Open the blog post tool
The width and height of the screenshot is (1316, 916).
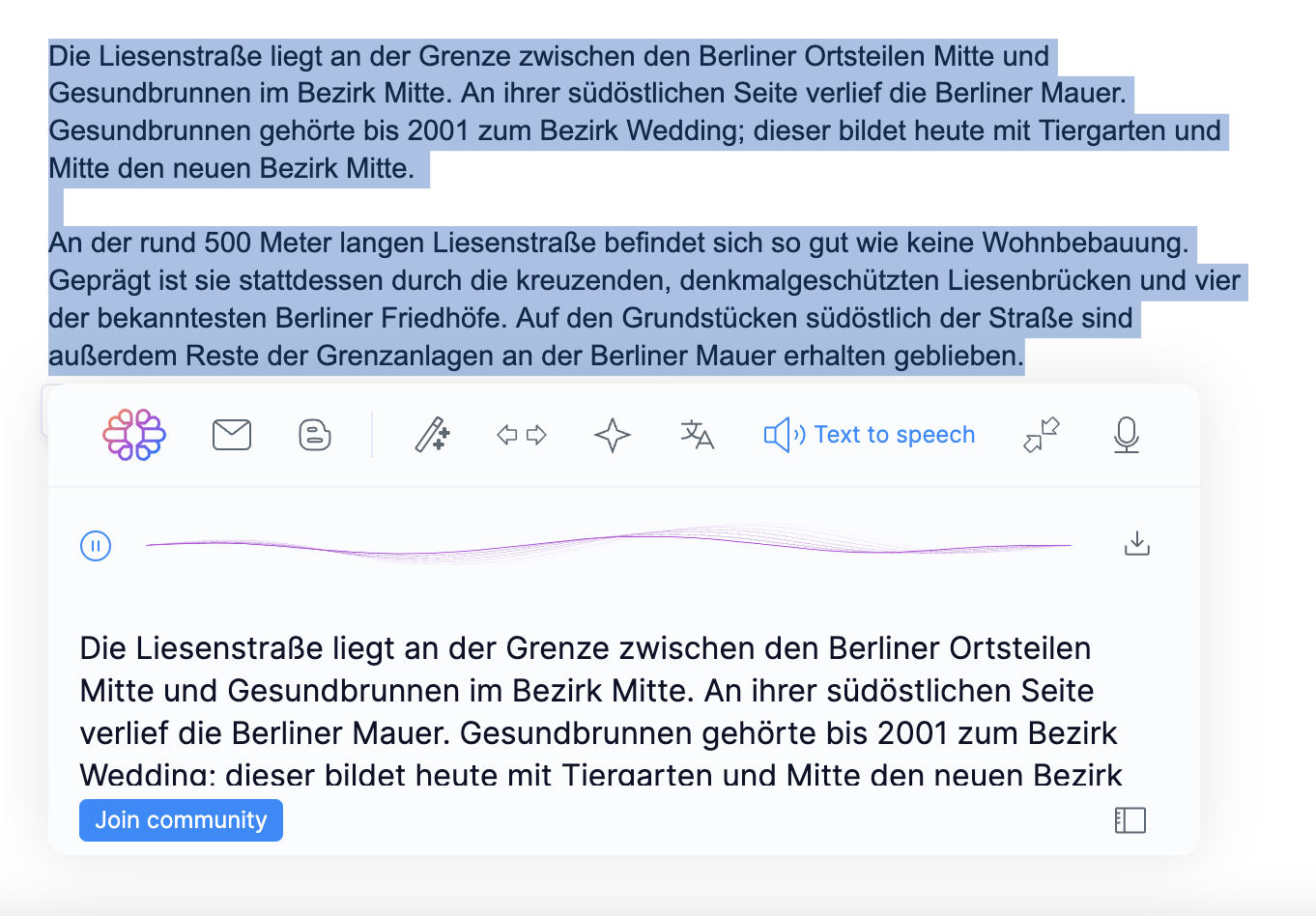[x=314, y=435]
